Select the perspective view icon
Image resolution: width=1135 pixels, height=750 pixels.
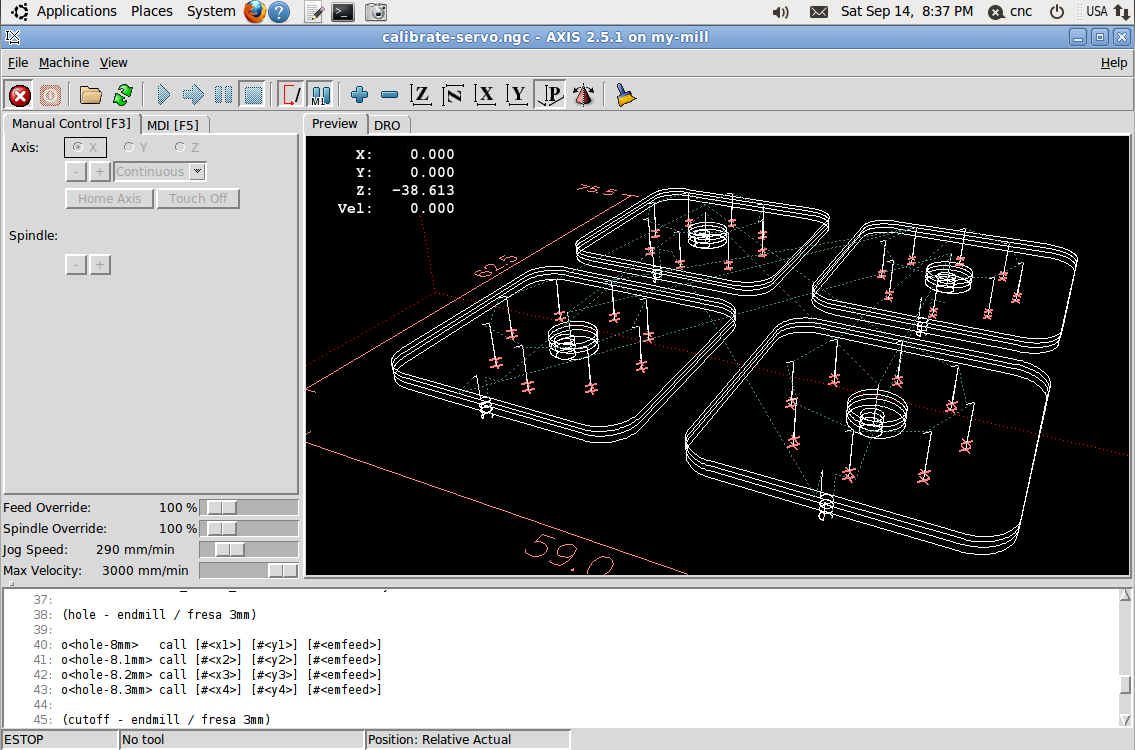[550, 95]
